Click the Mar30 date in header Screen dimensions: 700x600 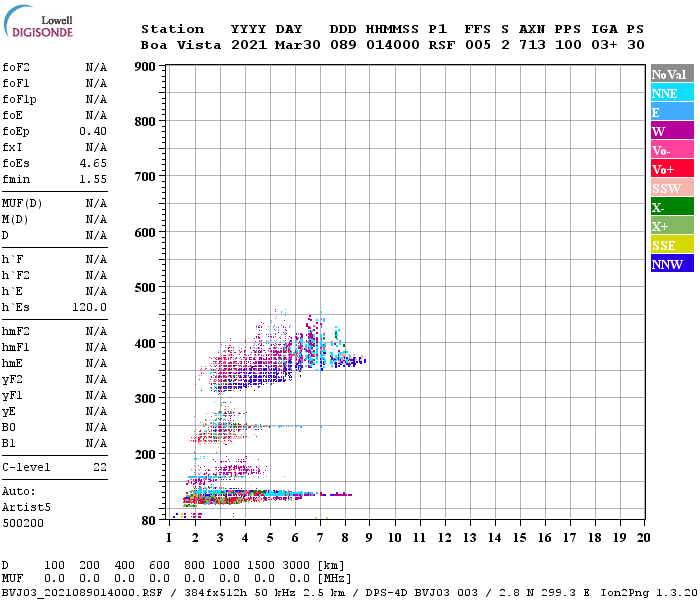point(298,45)
